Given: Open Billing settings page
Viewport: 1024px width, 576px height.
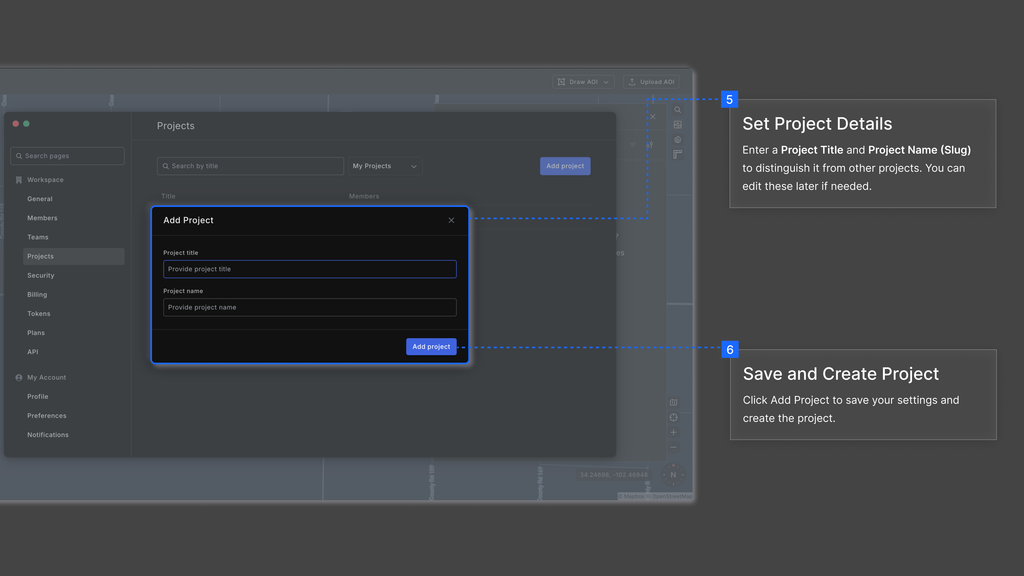Looking at the screenshot, I should pyautogui.click(x=37, y=295).
